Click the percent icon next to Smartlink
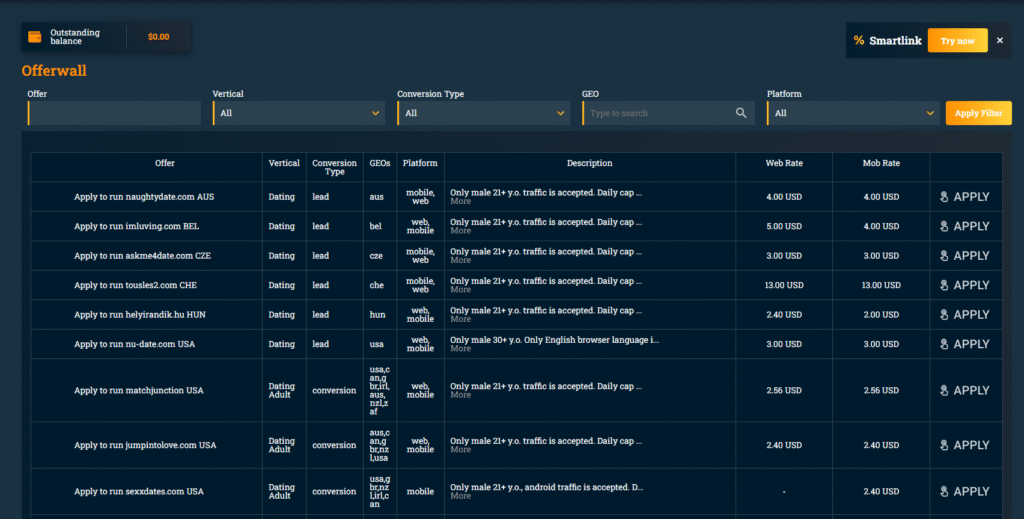 pyautogui.click(x=859, y=40)
